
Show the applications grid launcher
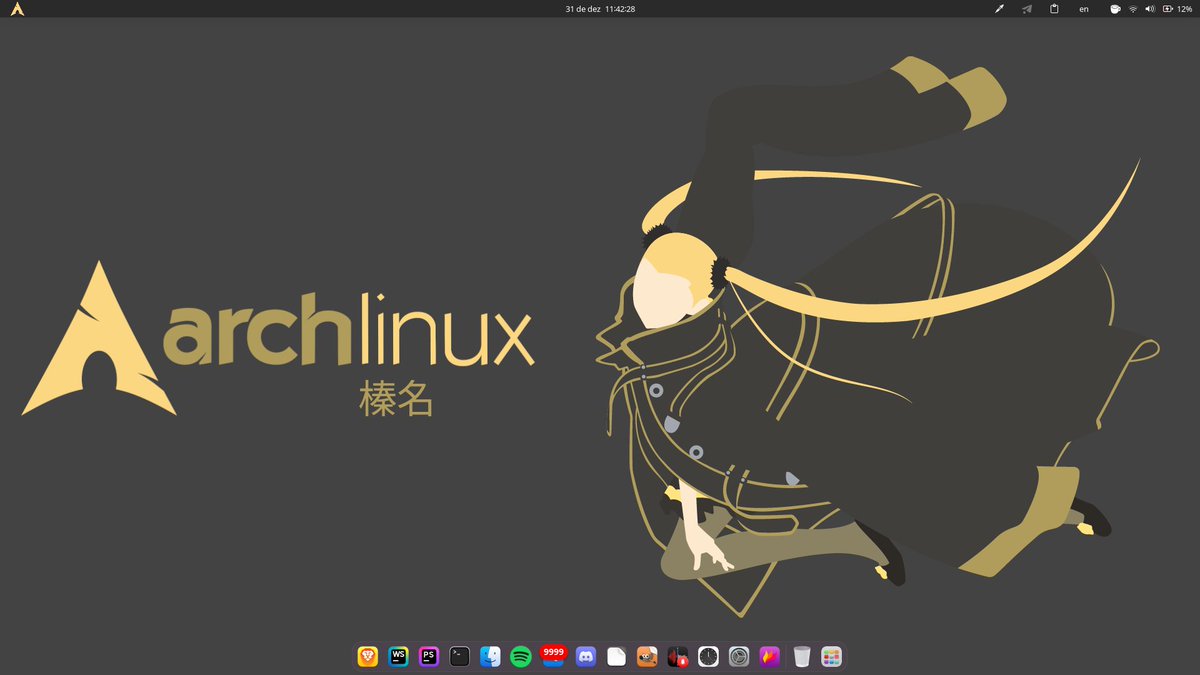click(x=832, y=657)
